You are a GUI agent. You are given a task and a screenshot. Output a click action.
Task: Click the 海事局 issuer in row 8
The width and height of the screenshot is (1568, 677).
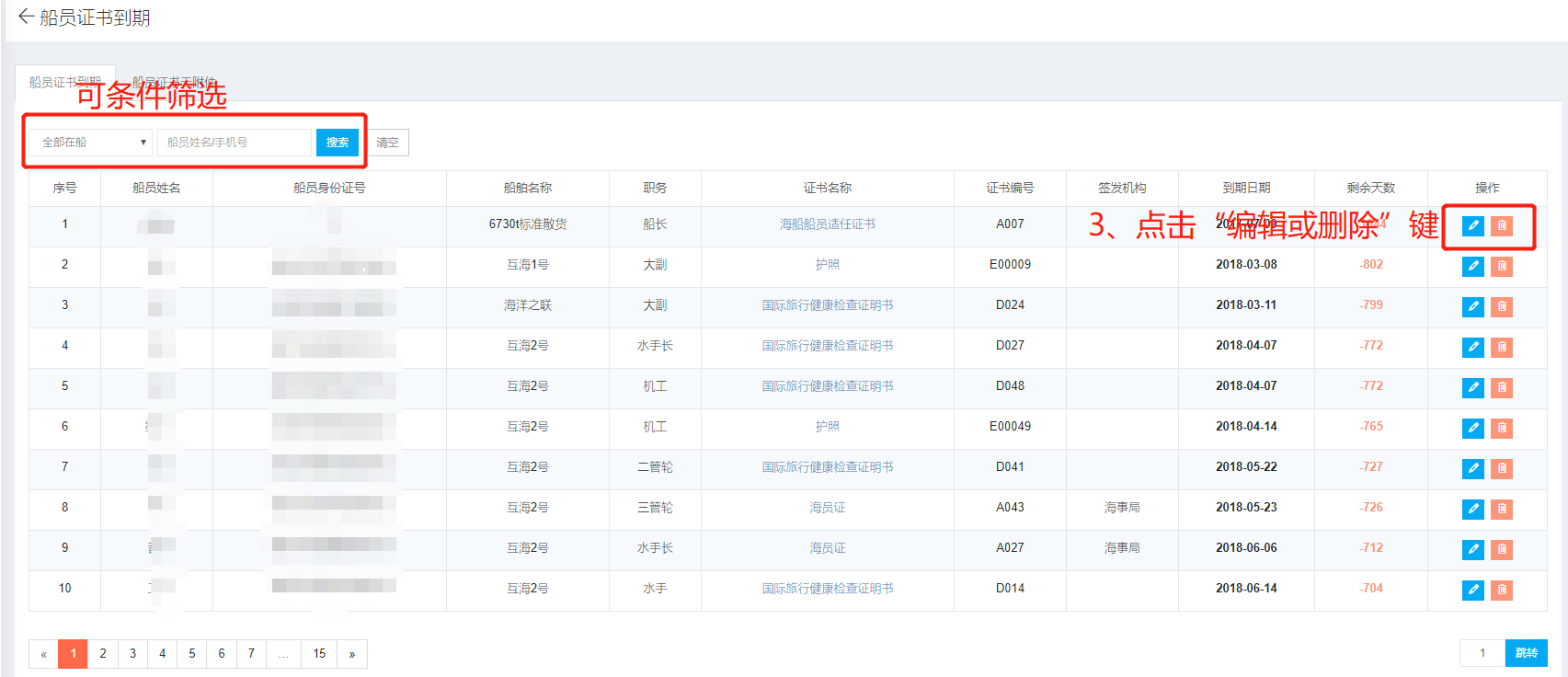tap(1122, 507)
